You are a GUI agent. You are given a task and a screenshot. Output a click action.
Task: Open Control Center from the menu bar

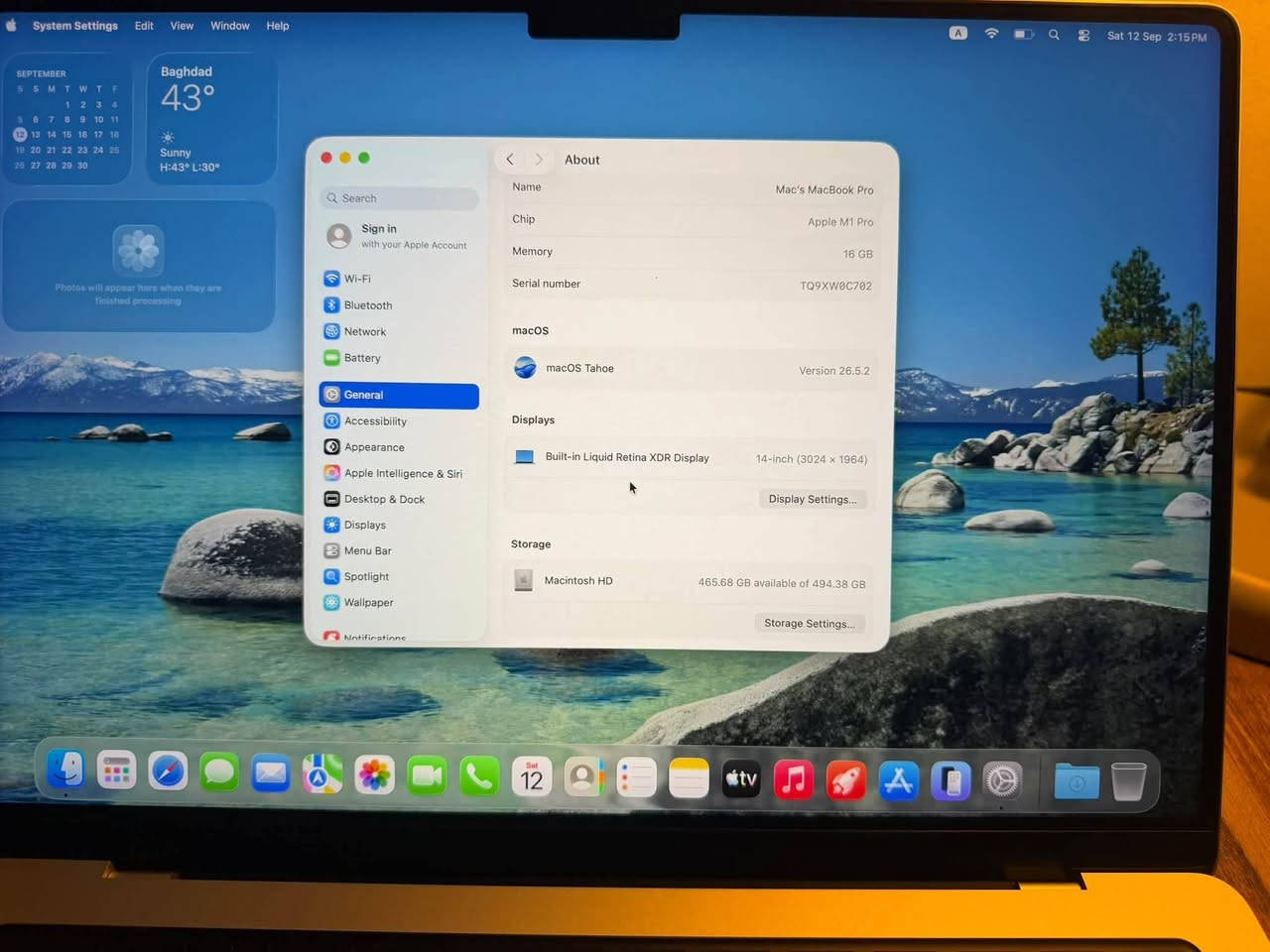click(1083, 35)
